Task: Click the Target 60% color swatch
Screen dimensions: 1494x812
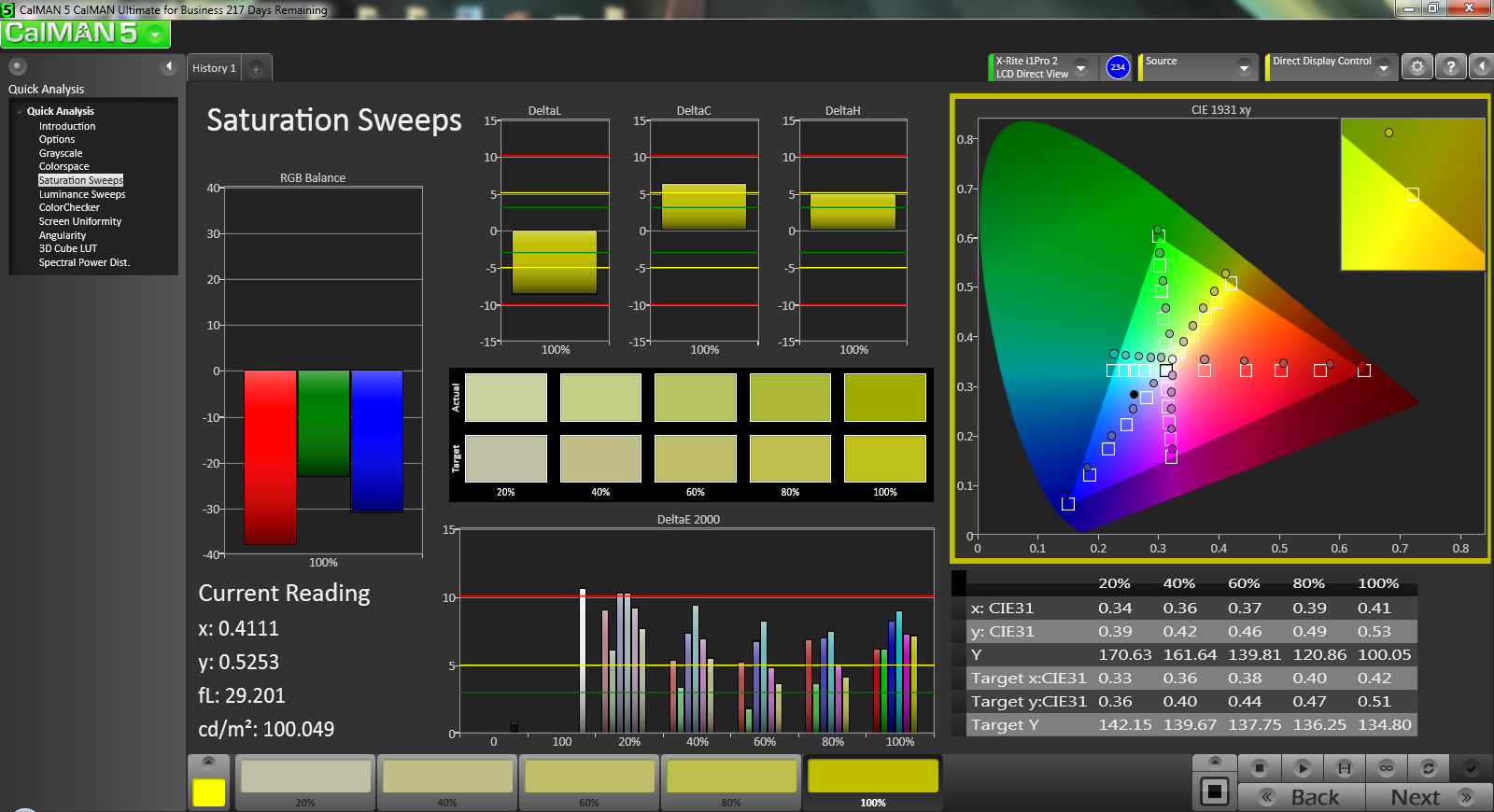Action: (x=696, y=458)
